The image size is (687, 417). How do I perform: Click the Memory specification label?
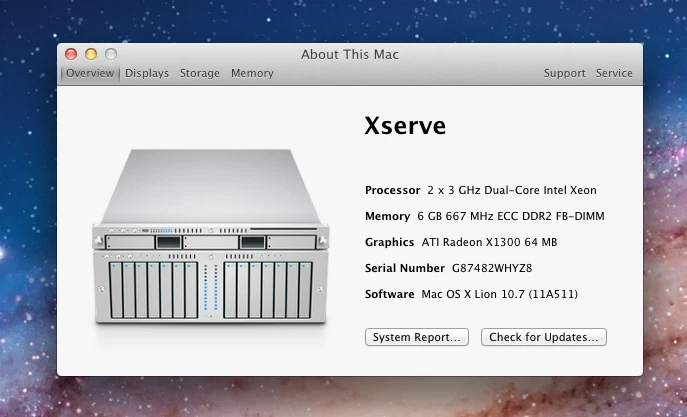point(387,216)
